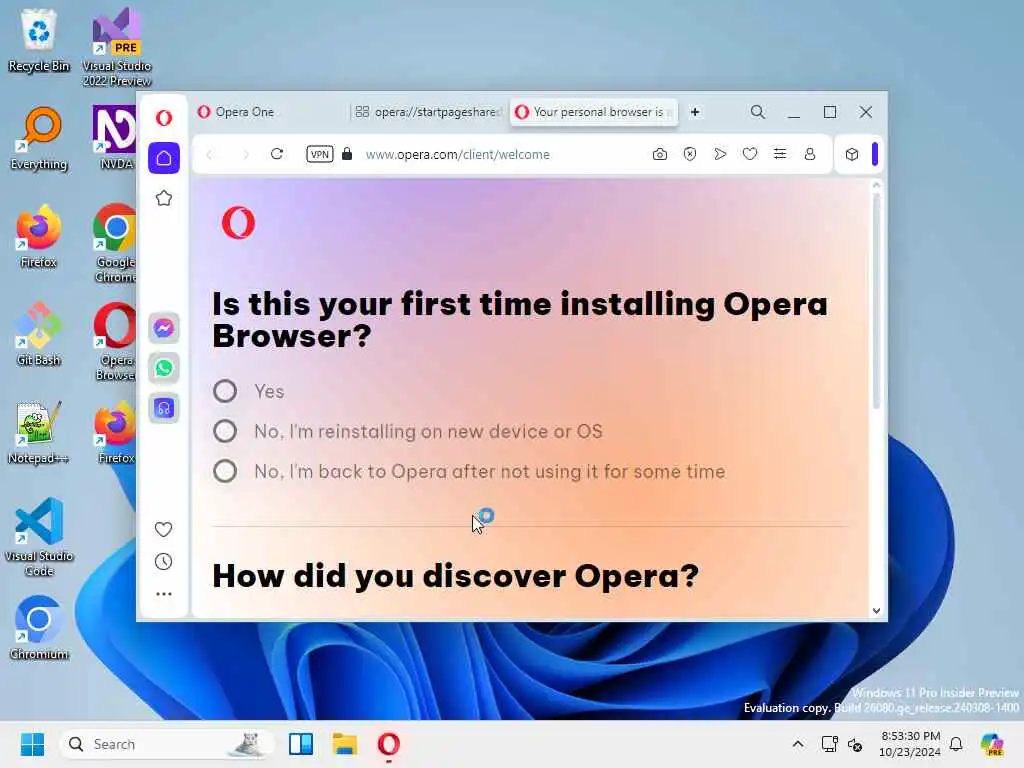Open the Recycle Bin desktop icon
Viewport: 1024px width, 768px height.
tap(39, 39)
